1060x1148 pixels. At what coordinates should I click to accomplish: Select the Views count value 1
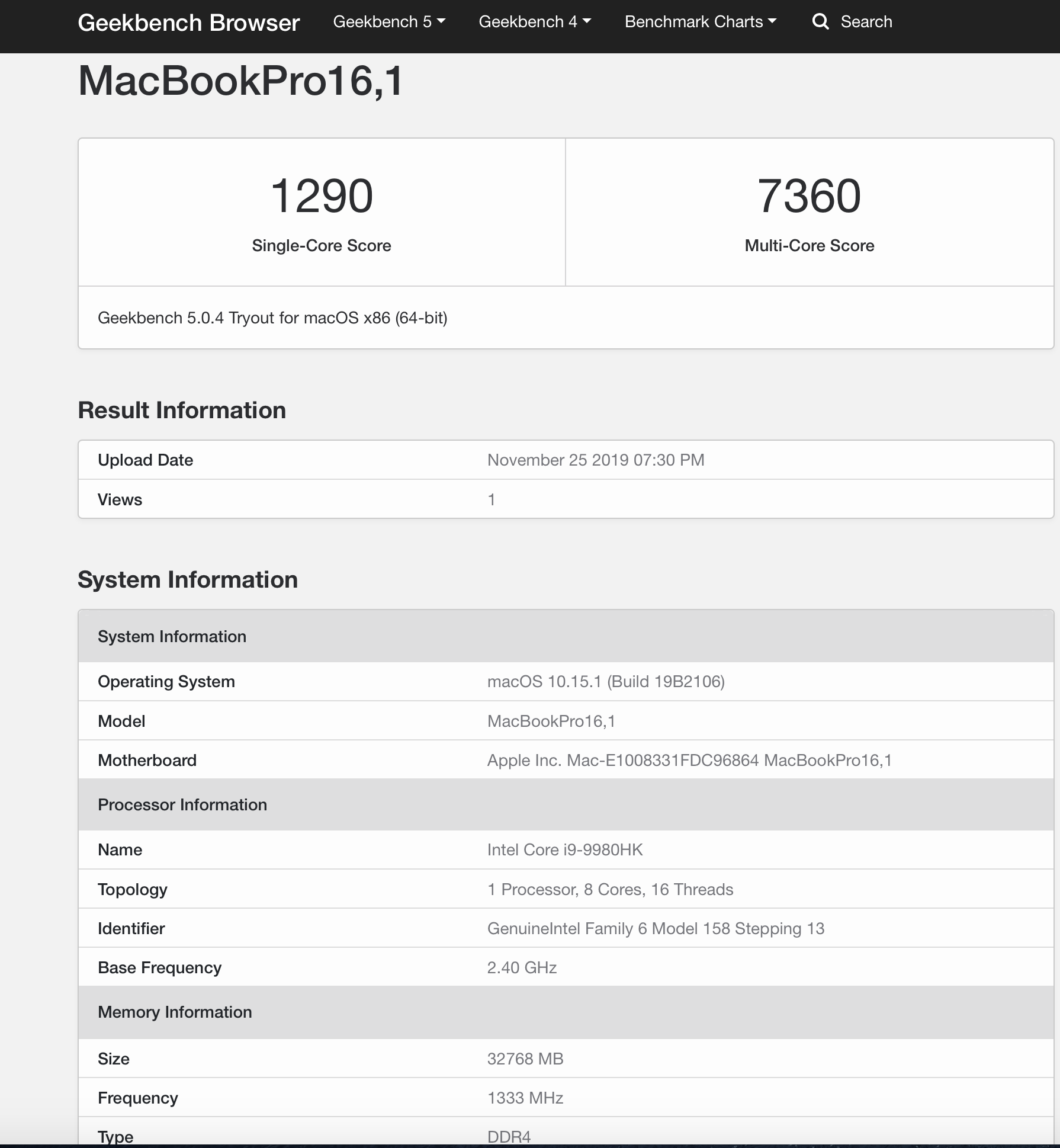[x=492, y=500]
